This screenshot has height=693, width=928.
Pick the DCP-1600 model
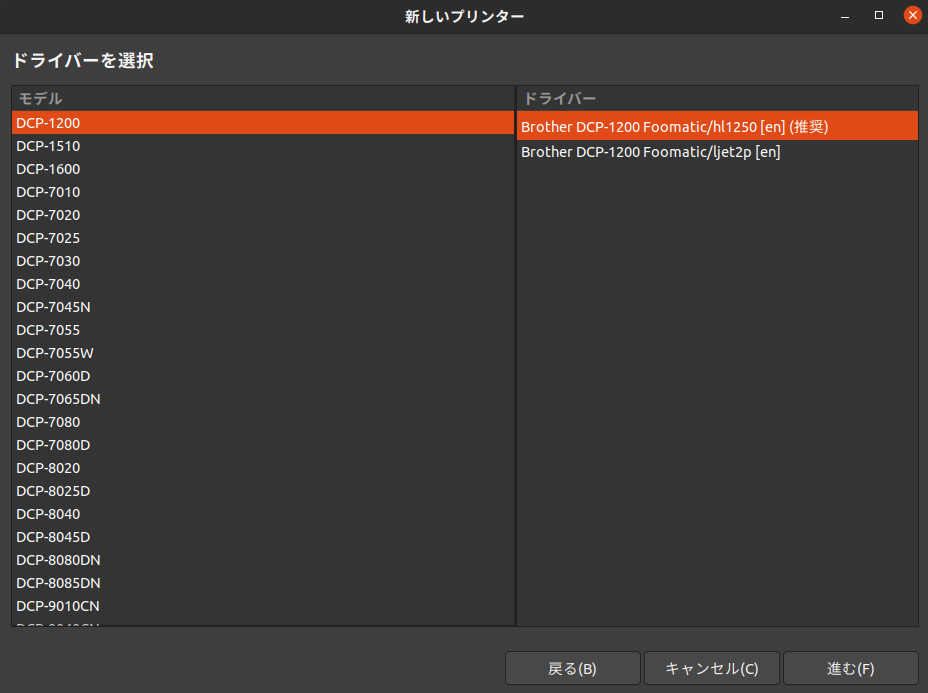(48, 169)
